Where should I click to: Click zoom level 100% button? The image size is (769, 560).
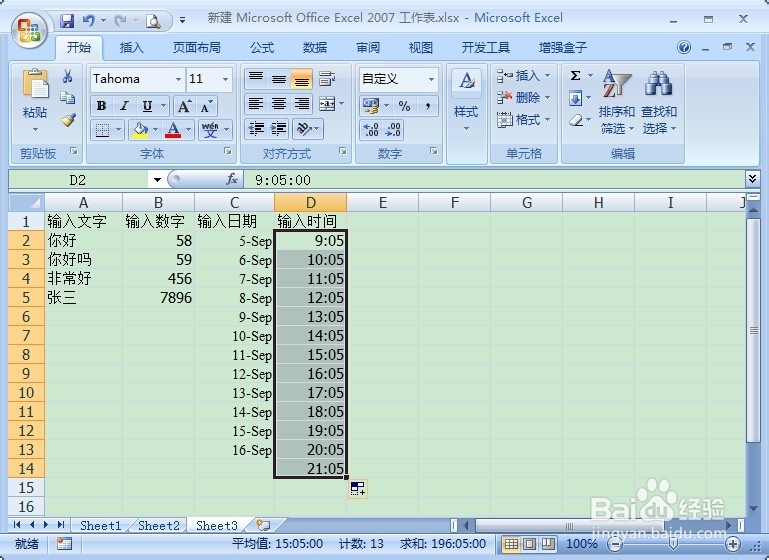pos(582,544)
